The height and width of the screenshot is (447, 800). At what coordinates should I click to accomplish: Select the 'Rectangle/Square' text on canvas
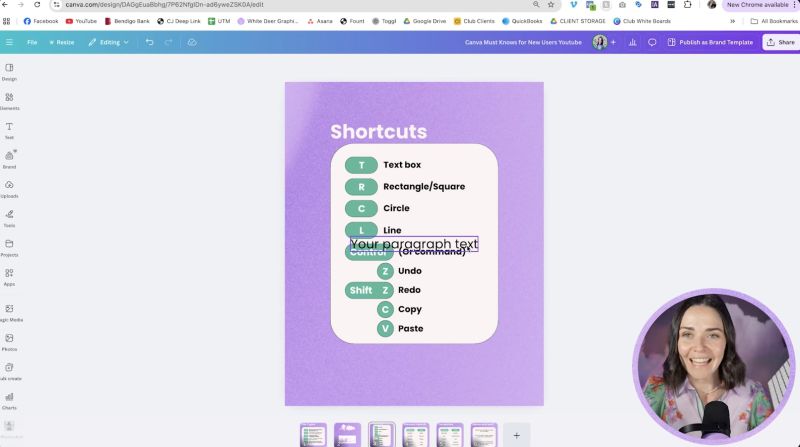tap(424, 187)
